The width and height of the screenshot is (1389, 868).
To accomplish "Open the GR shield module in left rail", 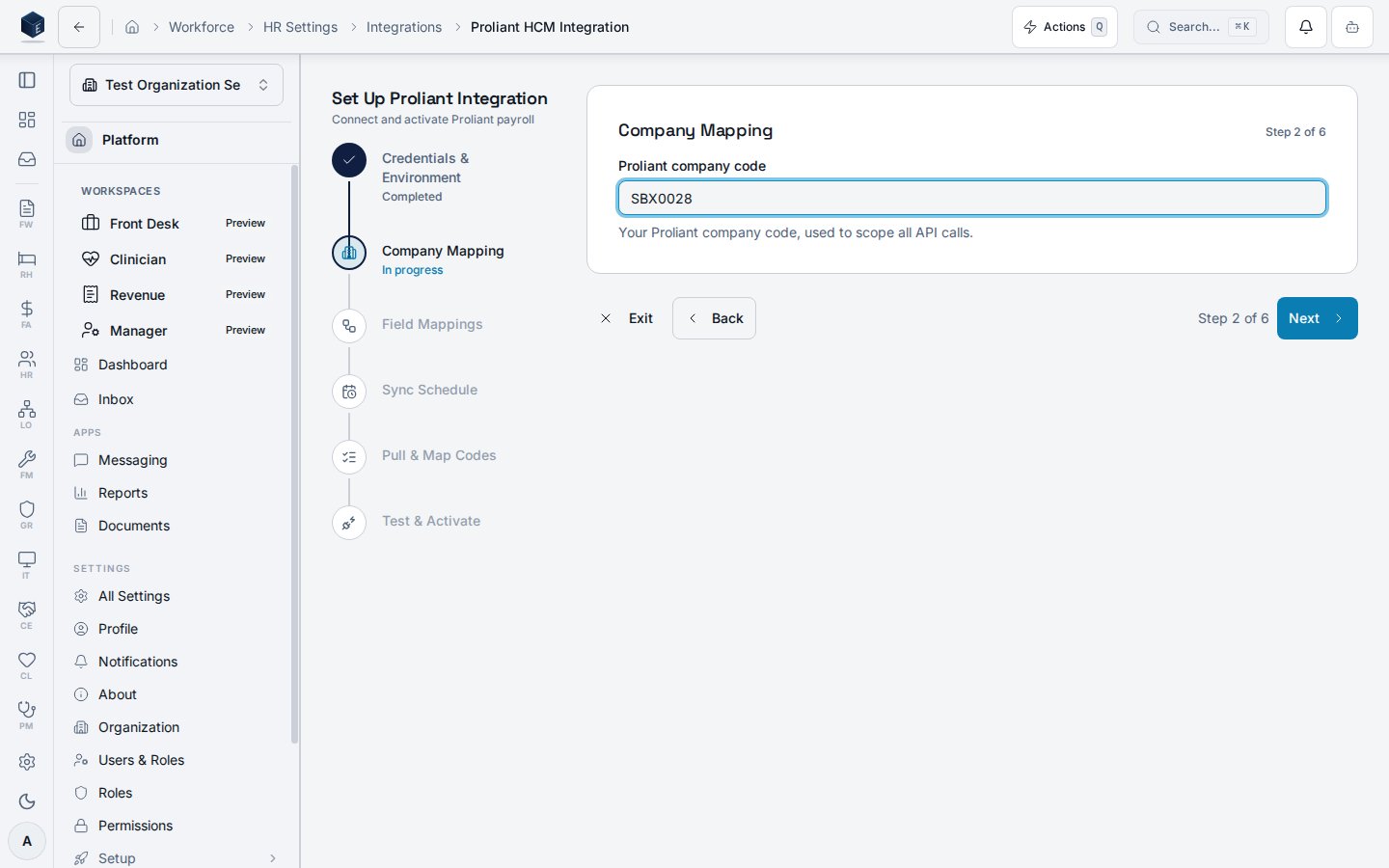I will 27,514.
